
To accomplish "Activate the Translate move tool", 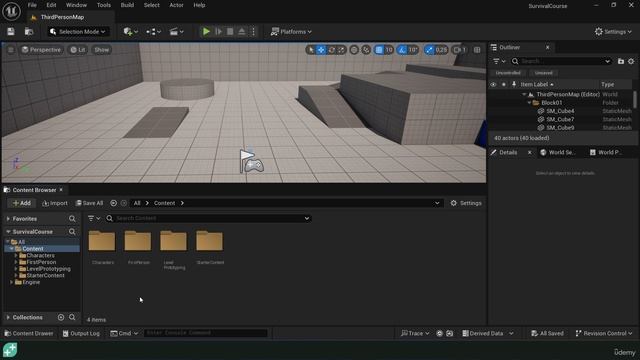I will pos(321,50).
